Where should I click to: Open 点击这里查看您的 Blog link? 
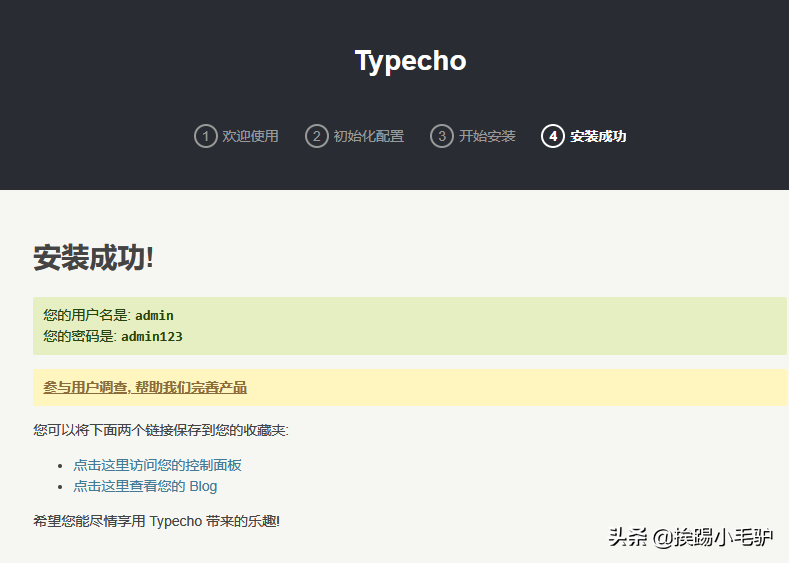(145, 487)
